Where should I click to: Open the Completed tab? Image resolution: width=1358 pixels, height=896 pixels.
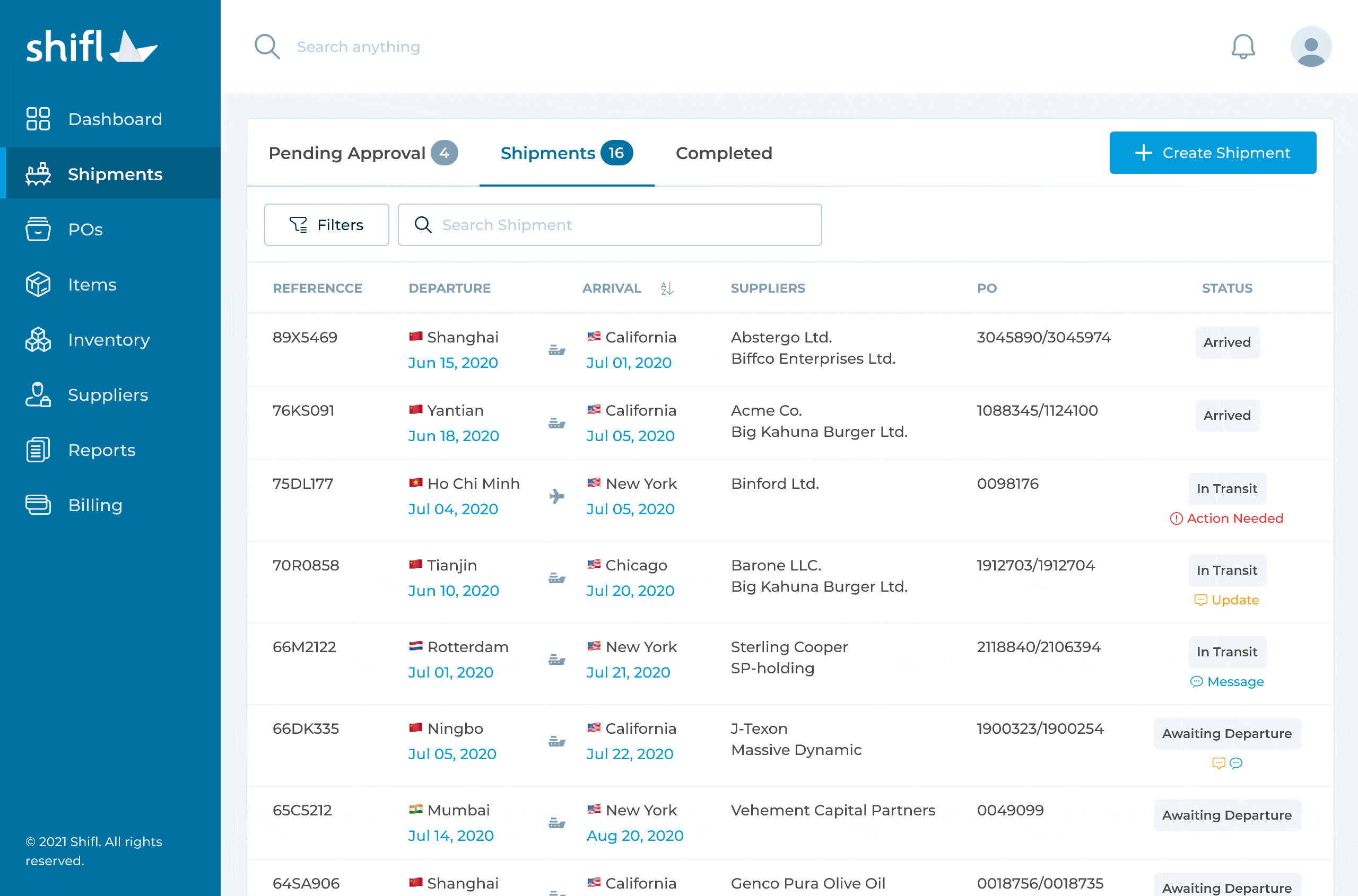[724, 153]
